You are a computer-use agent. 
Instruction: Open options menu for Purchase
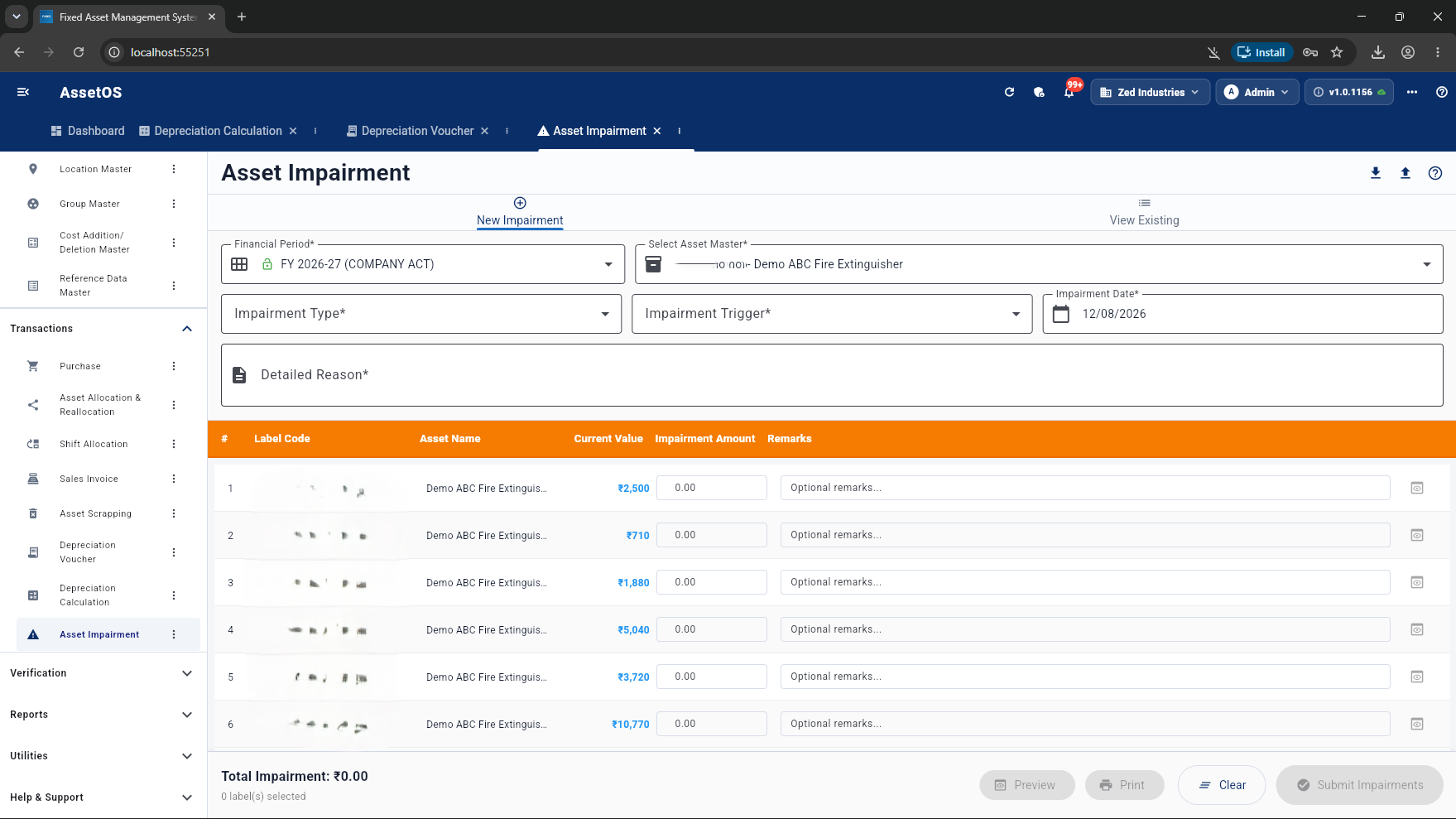click(x=174, y=366)
